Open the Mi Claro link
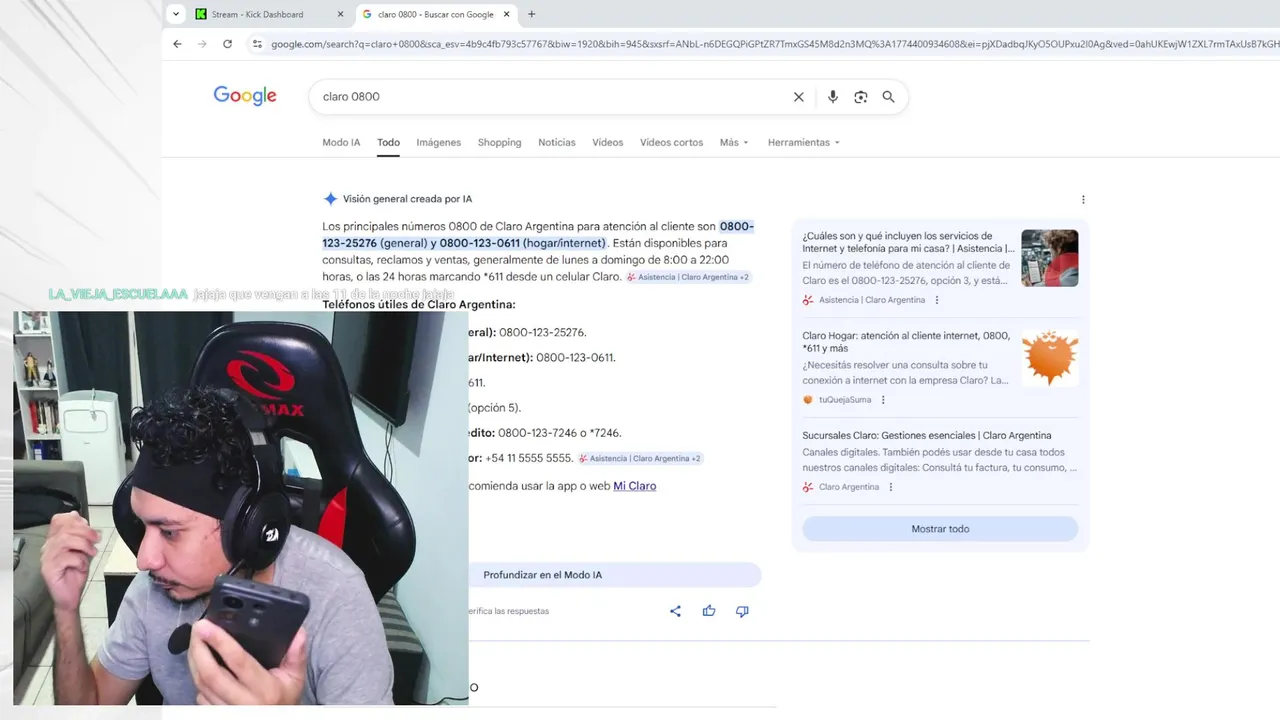The image size is (1280, 720). tap(634, 486)
